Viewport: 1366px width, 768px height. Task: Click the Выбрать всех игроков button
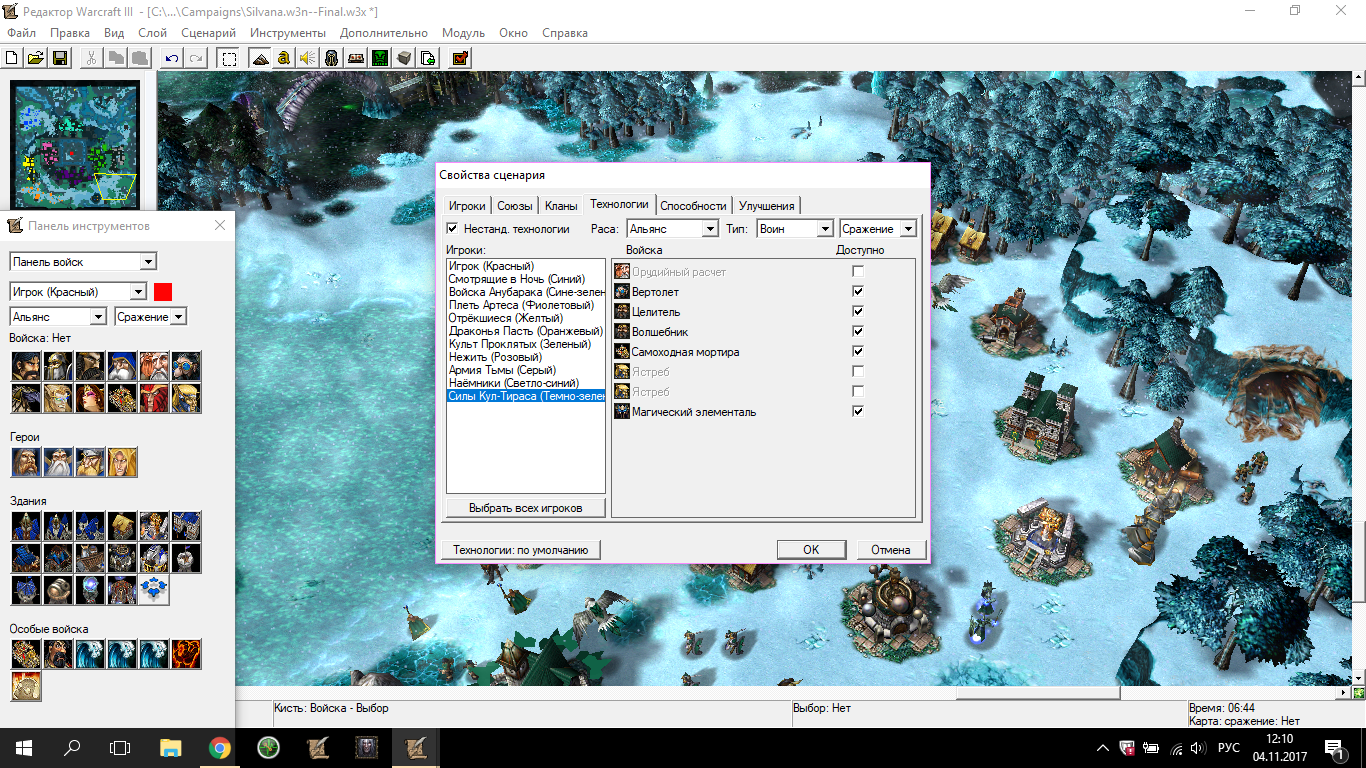pyautogui.click(x=526, y=508)
